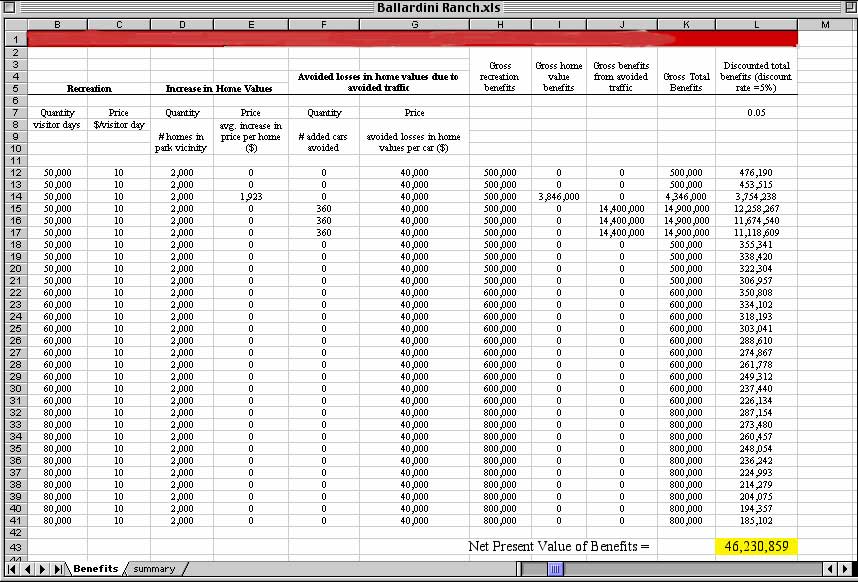The height and width of the screenshot is (582, 858).
Task: Select the yellow Net Present Value cell
Action: coord(756,546)
